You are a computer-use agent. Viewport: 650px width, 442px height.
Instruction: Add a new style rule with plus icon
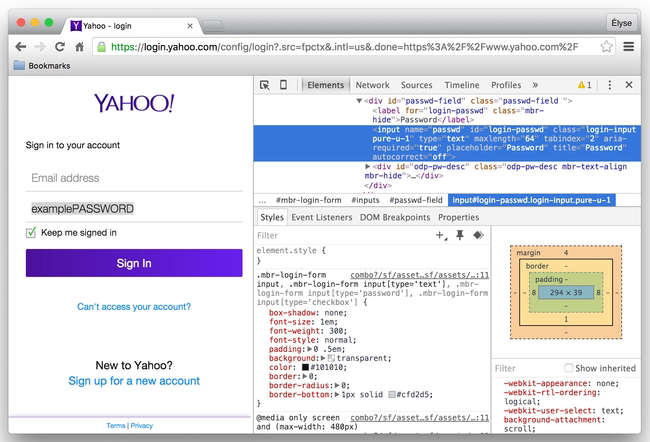pyautogui.click(x=441, y=236)
